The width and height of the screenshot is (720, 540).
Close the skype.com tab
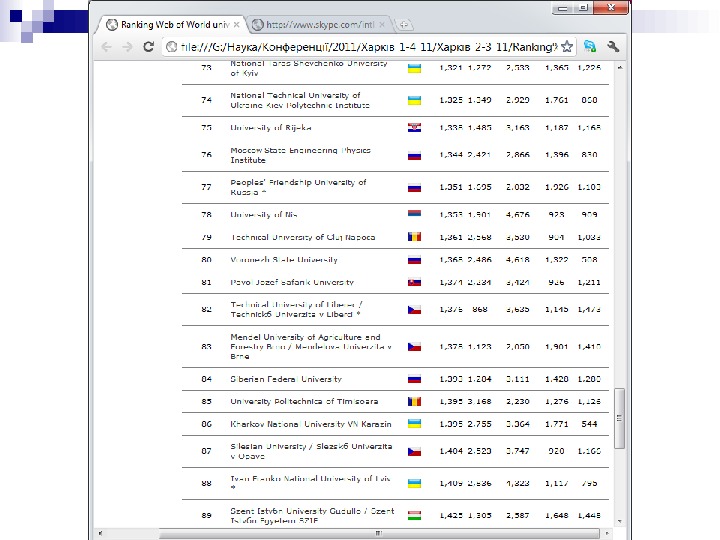coord(382,25)
